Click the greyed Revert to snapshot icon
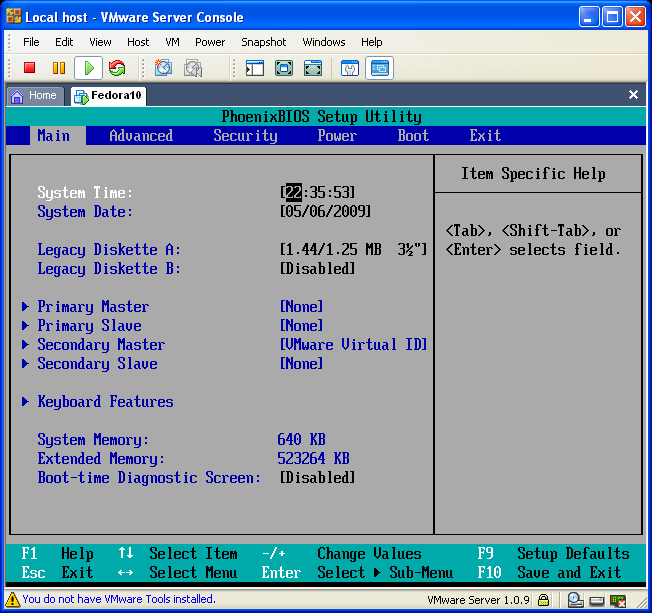Viewport: 652px width, 613px height. click(193, 68)
